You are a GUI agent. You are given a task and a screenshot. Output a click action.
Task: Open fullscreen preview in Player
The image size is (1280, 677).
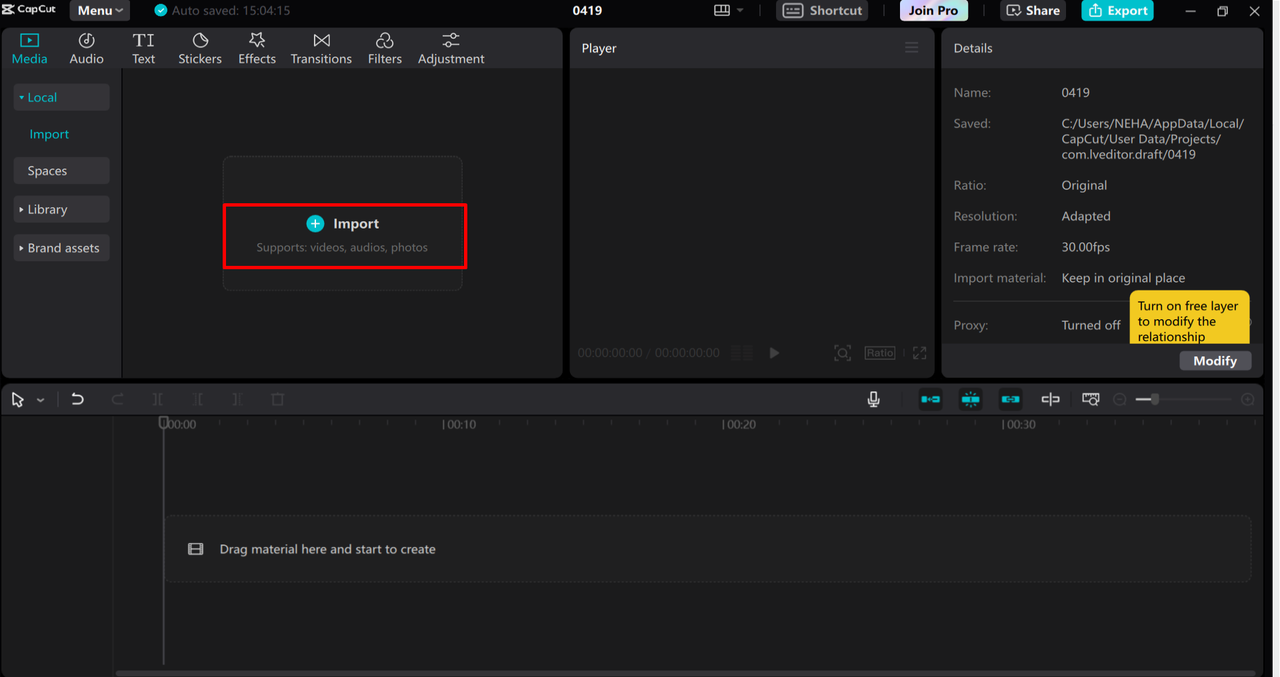919,353
